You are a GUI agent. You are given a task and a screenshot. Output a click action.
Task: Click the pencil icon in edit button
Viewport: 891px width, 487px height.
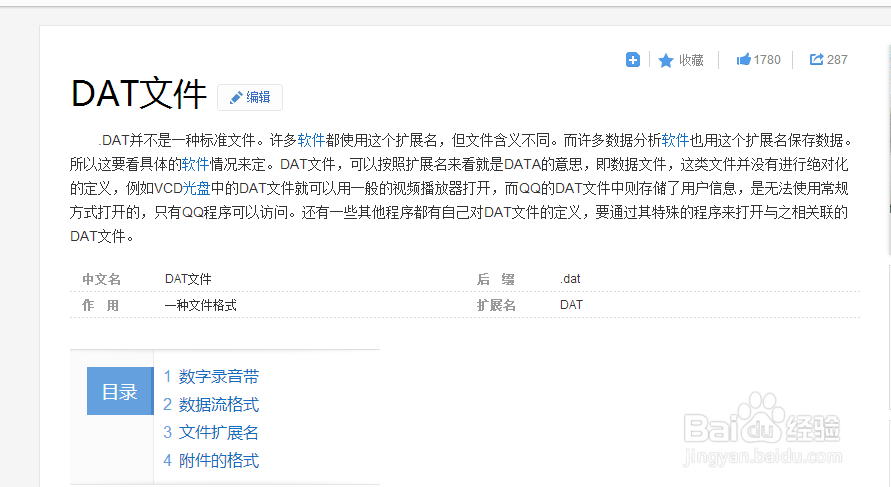tap(236, 98)
